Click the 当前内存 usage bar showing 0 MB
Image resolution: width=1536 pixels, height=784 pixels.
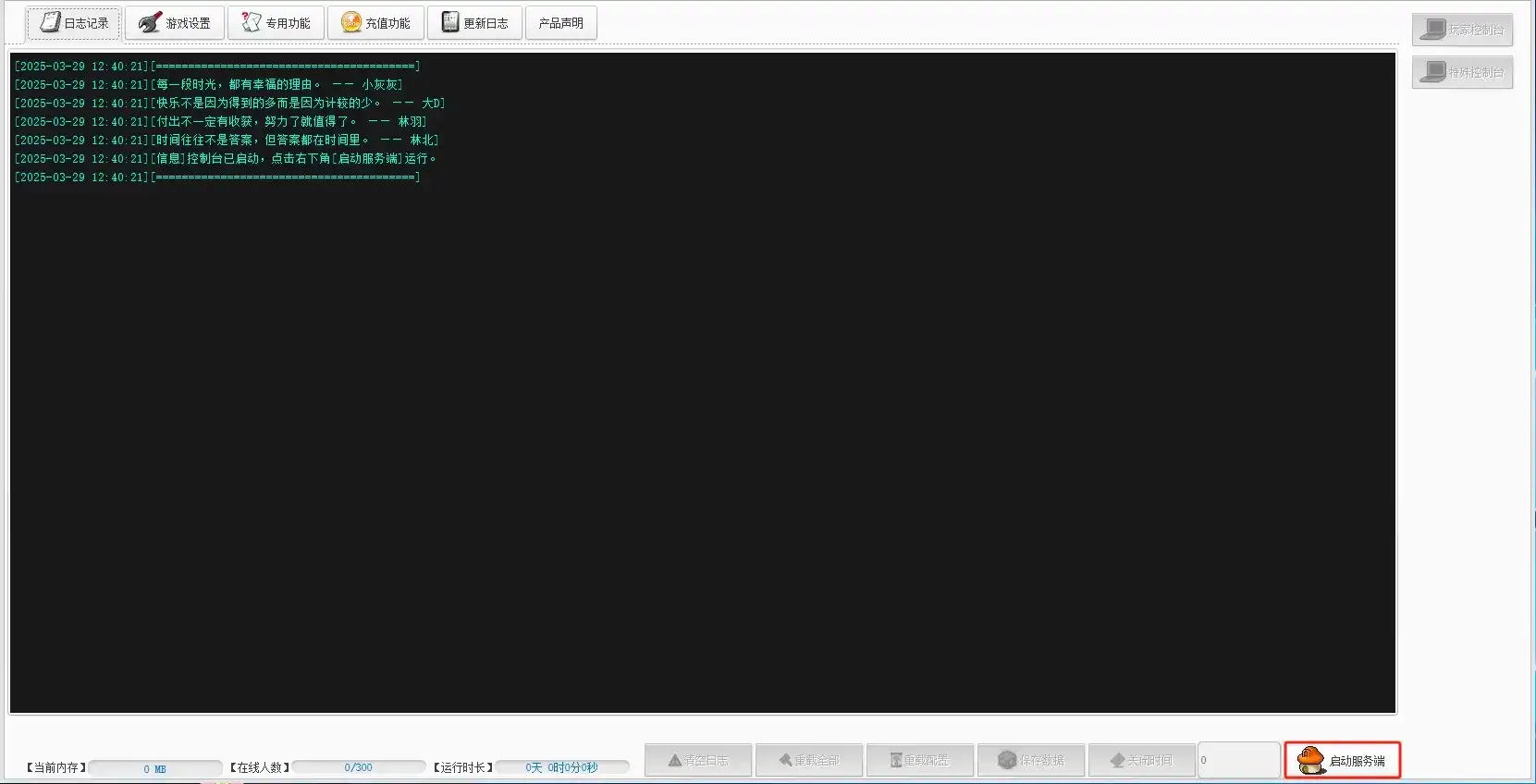click(154, 768)
